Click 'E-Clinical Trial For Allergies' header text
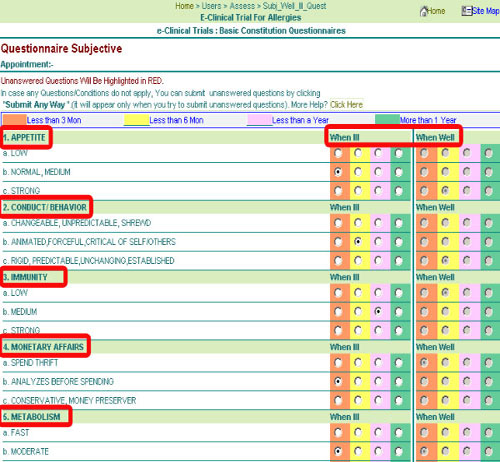 tap(251, 17)
